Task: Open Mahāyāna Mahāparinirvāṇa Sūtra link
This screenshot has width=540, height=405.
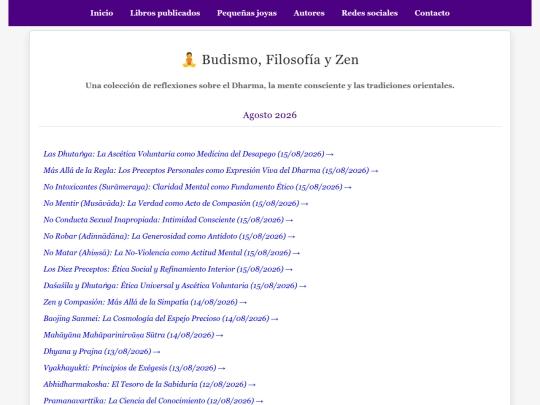Action: (x=133, y=335)
